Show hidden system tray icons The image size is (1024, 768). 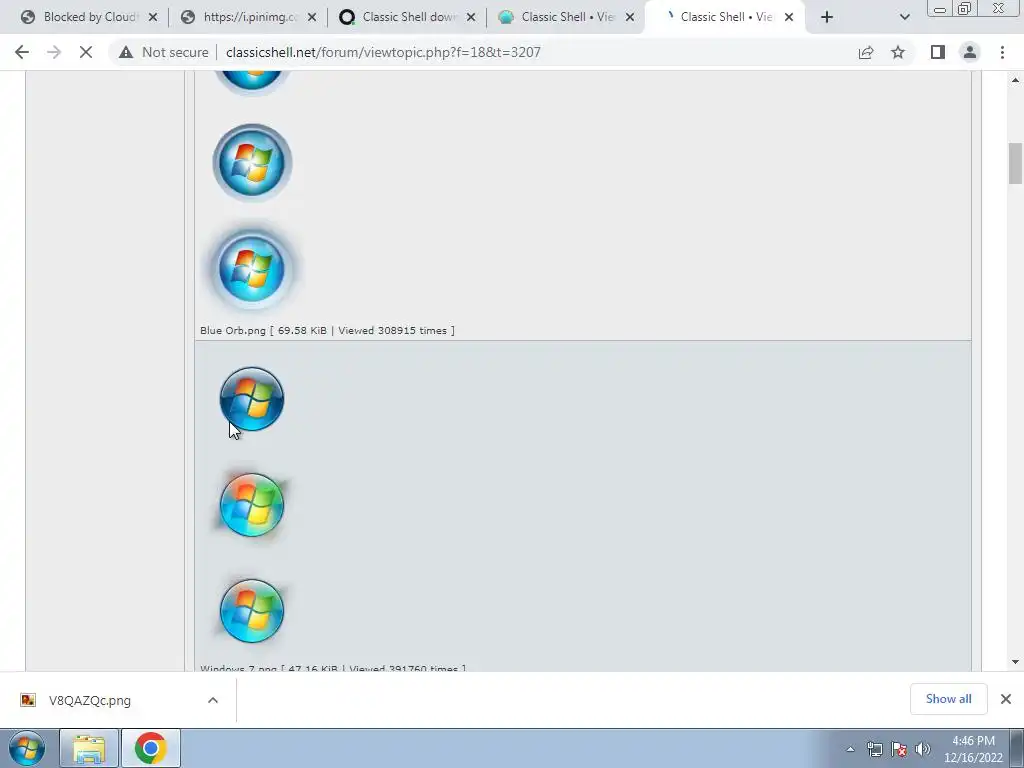(850, 749)
